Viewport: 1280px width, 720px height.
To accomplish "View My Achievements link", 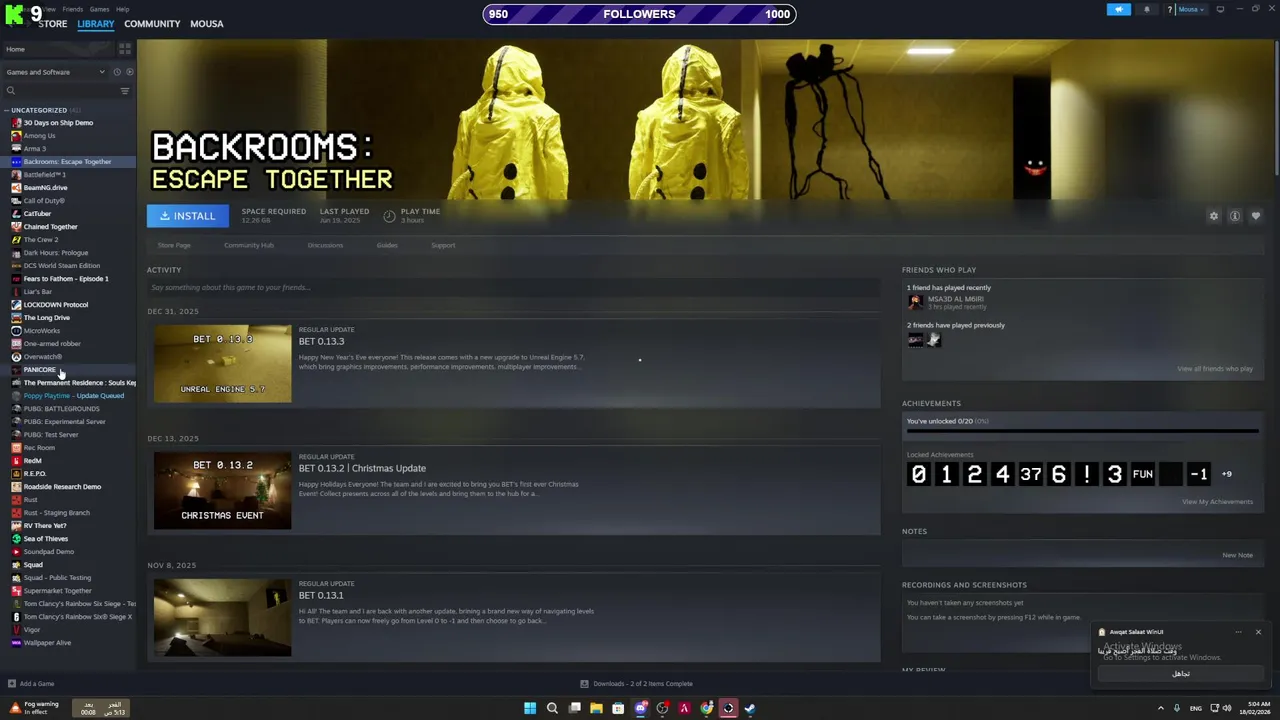I will pos(1217,502).
